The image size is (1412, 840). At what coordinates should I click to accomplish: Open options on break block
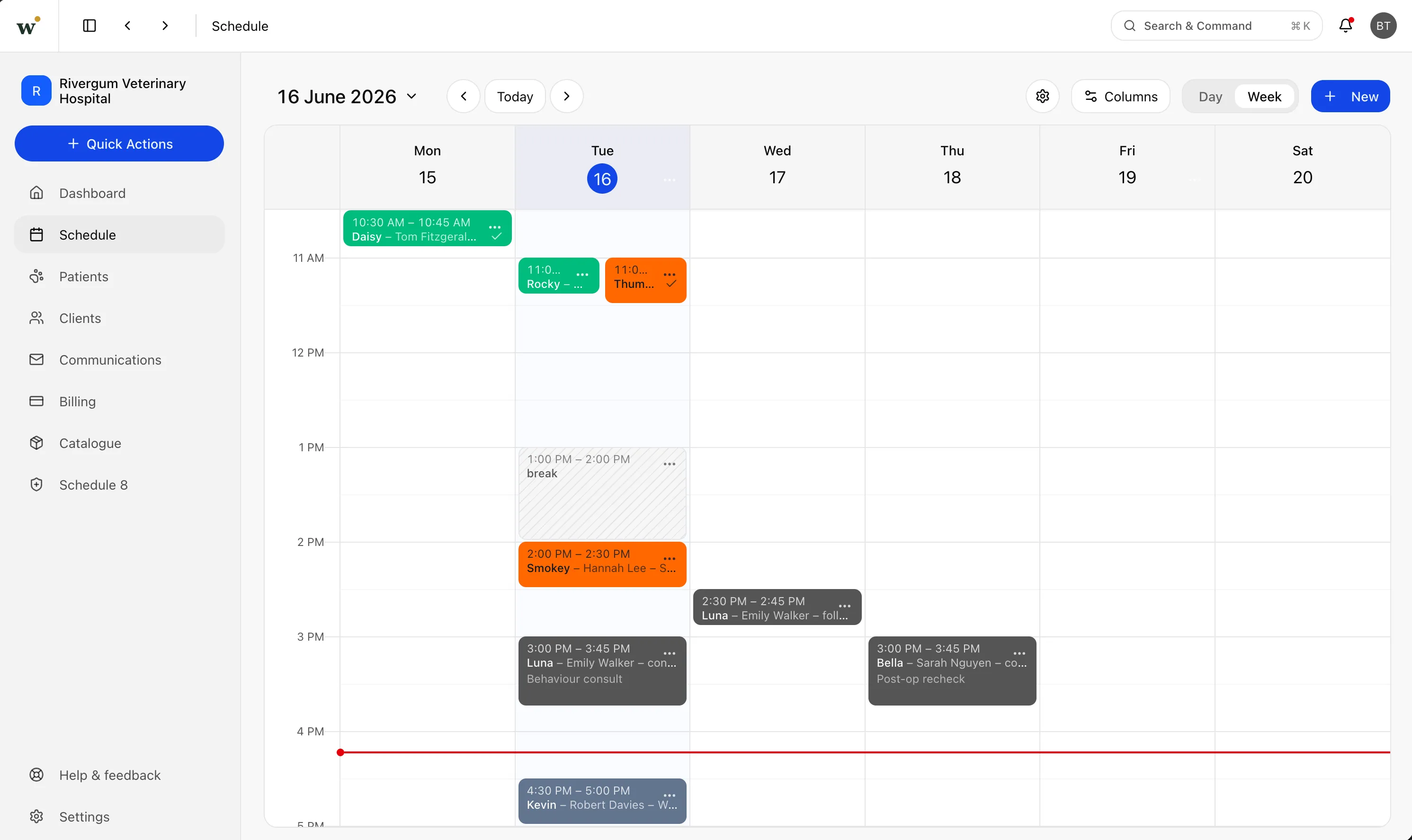670,464
